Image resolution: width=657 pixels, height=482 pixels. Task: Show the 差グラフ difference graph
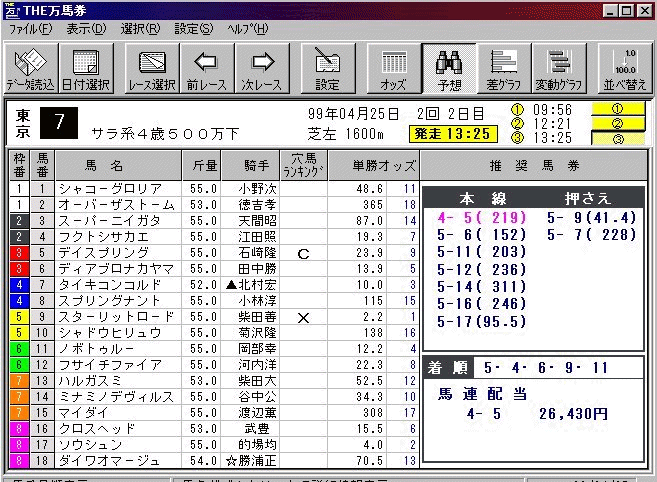[x=503, y=68]
